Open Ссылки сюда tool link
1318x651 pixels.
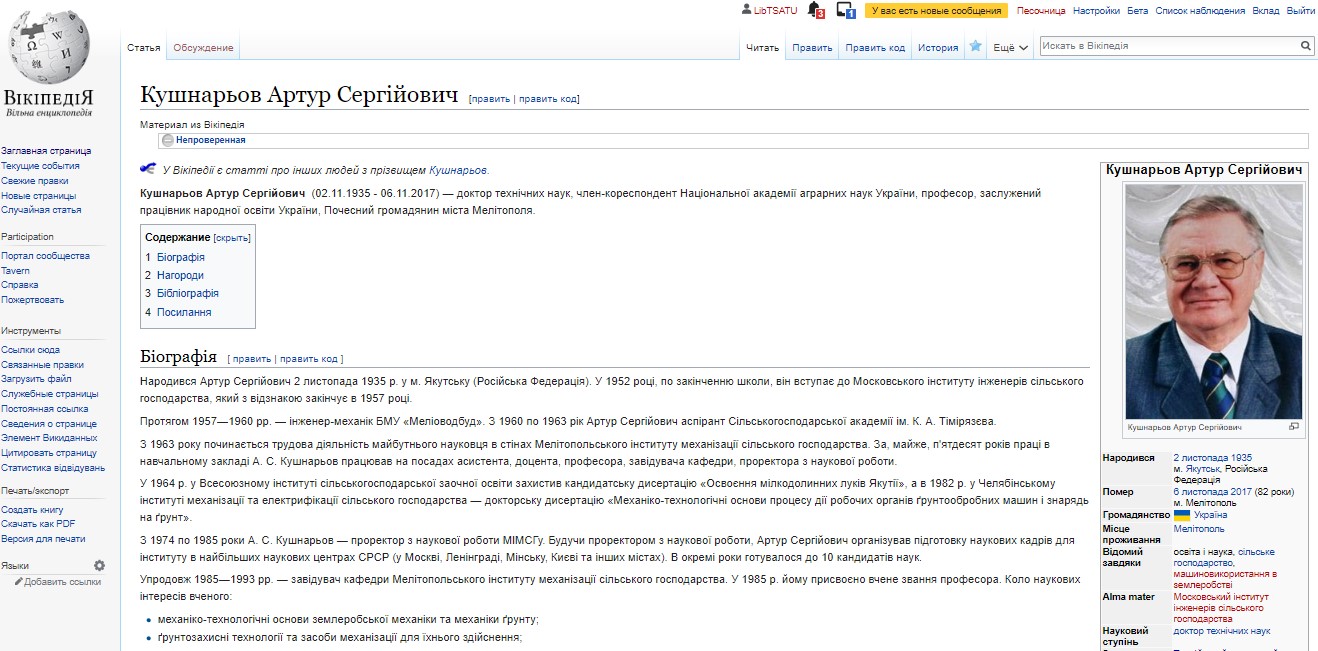30,350
